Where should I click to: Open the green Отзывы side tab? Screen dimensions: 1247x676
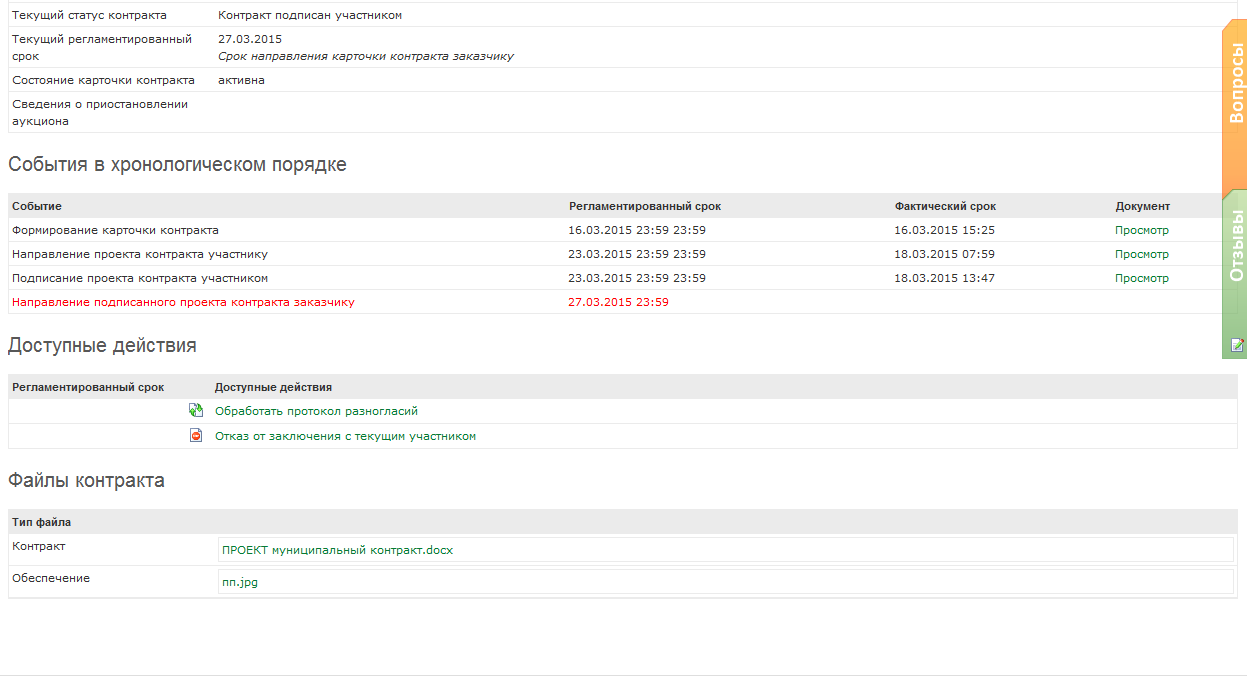[1236, 245]
